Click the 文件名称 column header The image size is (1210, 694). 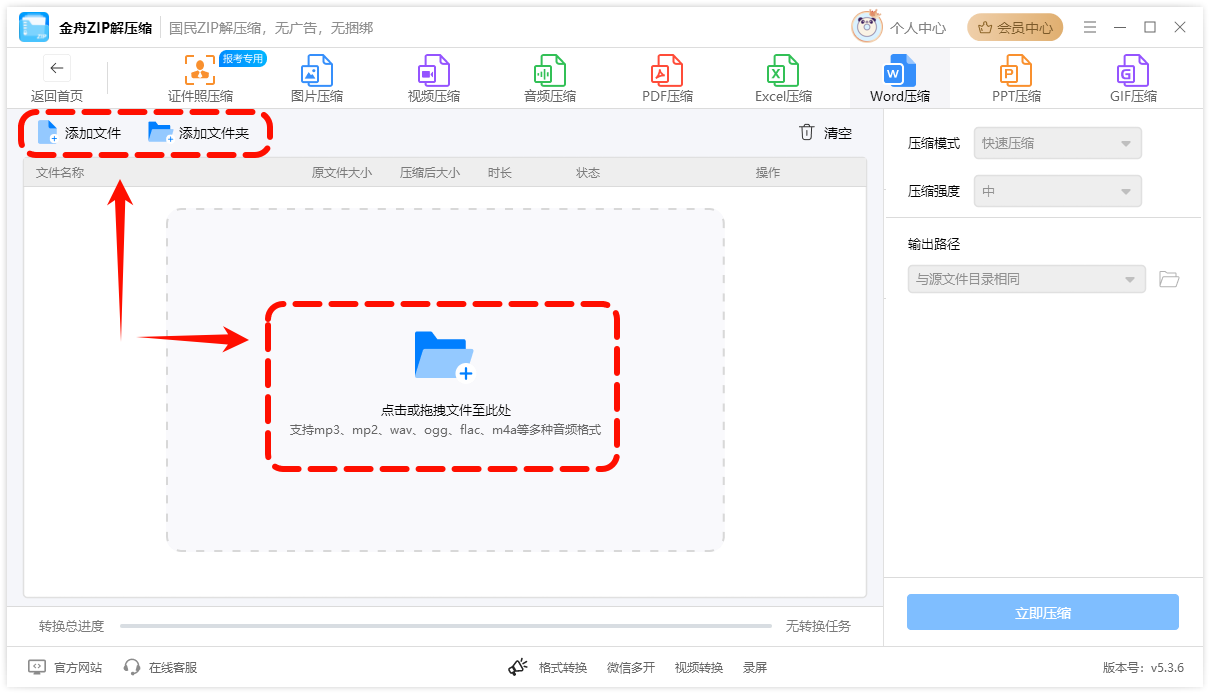click(x=60, y=173)
